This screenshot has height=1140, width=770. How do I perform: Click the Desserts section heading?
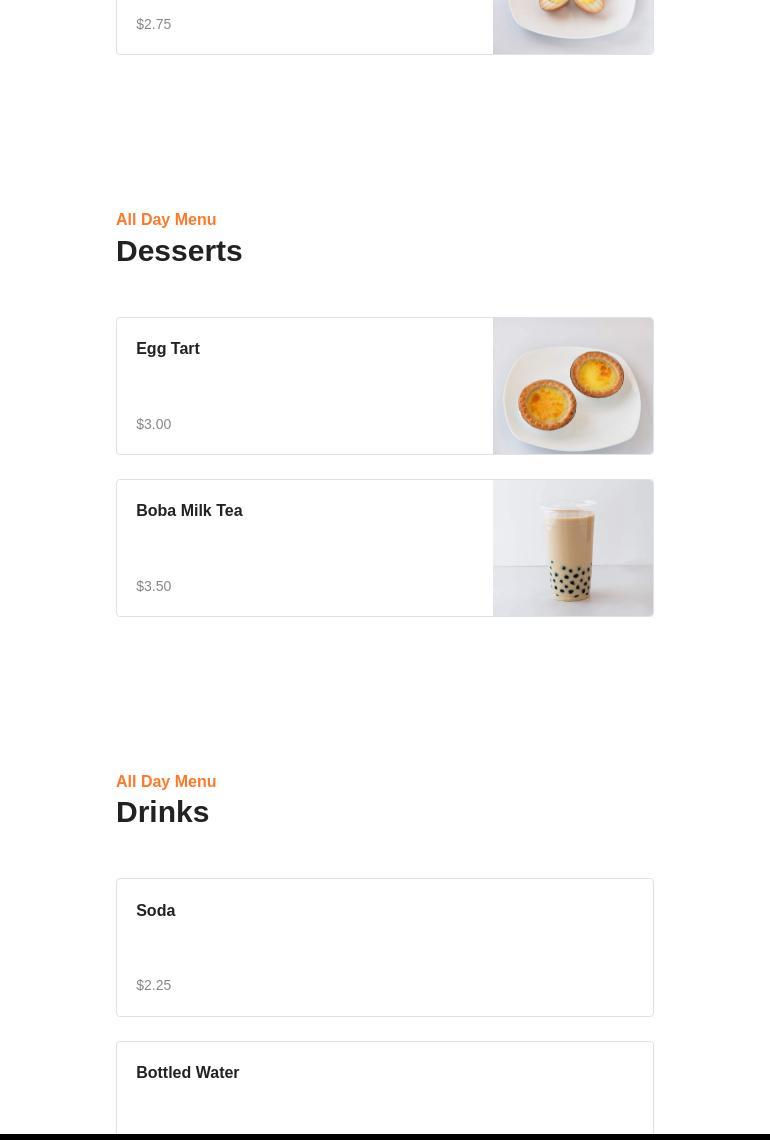179,251
